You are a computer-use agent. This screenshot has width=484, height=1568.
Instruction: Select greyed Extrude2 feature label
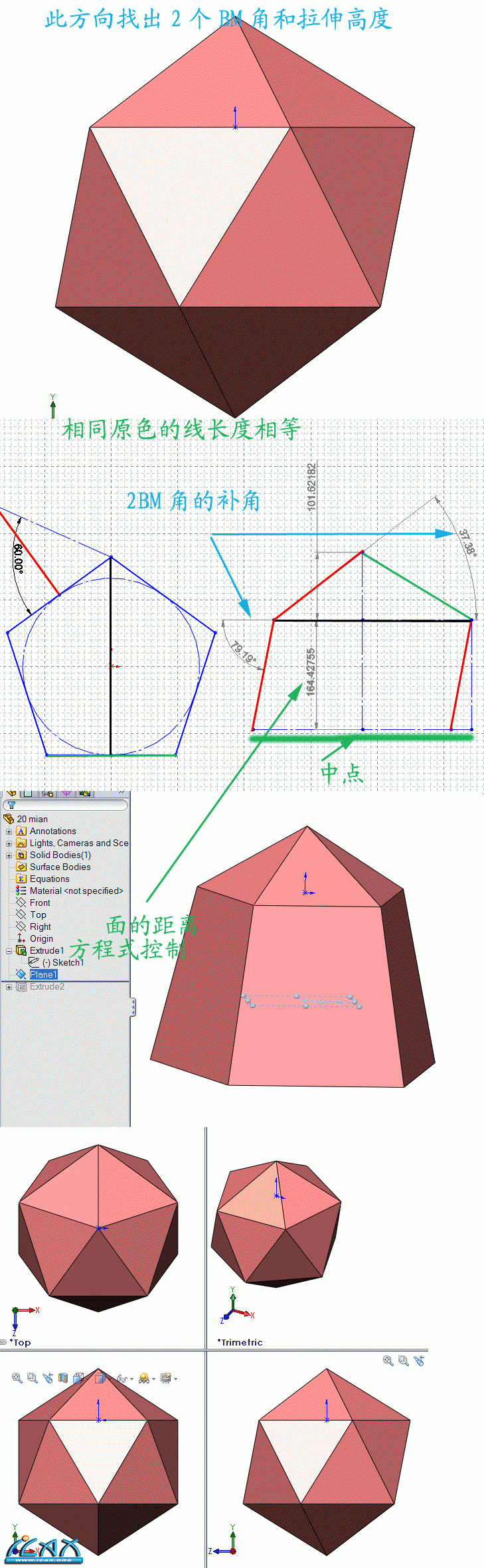[x=47, y=987]
